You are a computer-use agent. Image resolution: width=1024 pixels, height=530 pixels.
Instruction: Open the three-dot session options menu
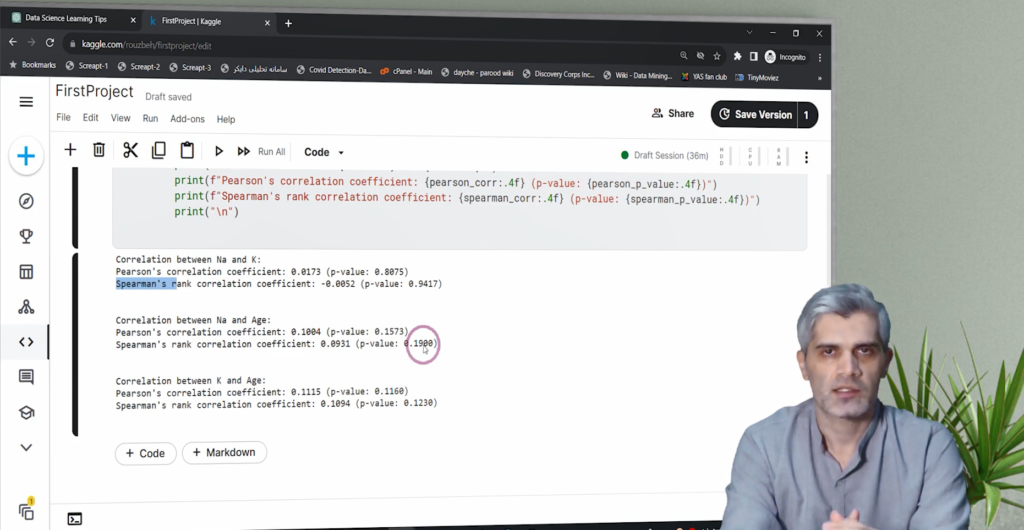pyautogui.click(x=806, y=157)
